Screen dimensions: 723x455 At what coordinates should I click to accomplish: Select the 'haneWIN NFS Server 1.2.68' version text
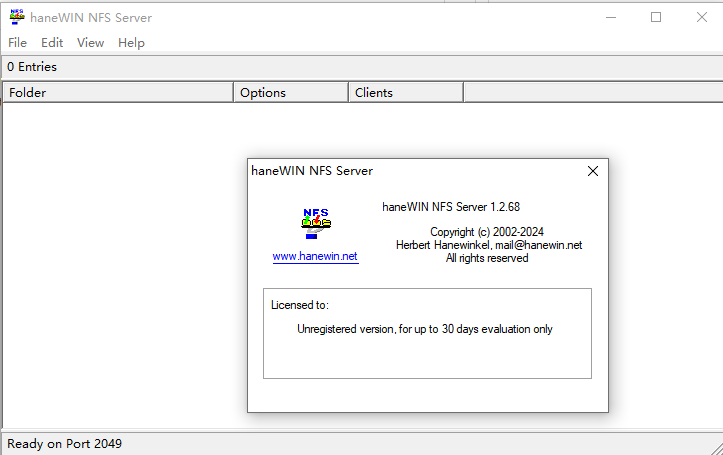pyautogui.click(x=451, y=207)
